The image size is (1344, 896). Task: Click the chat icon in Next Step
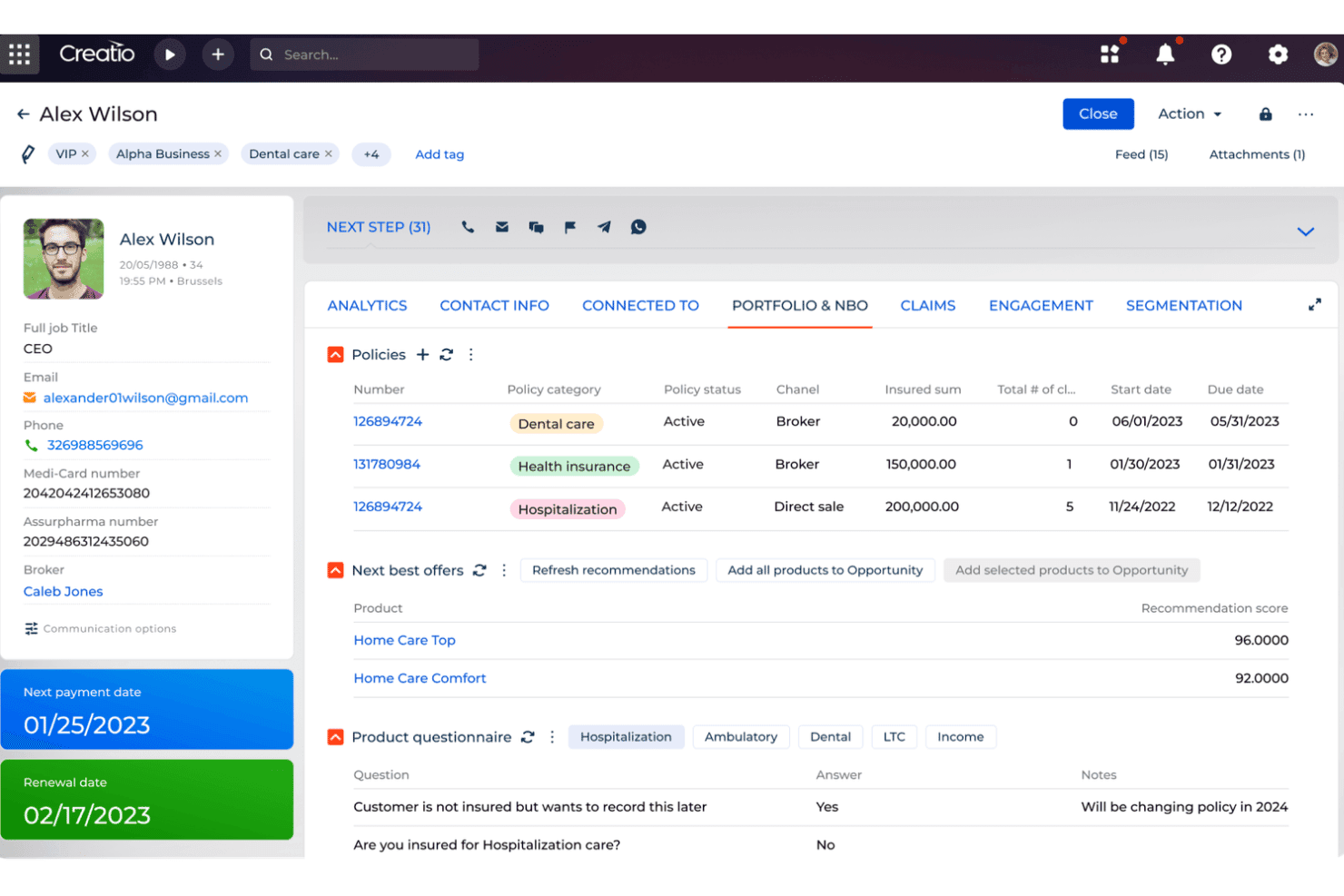coord(537,227)
